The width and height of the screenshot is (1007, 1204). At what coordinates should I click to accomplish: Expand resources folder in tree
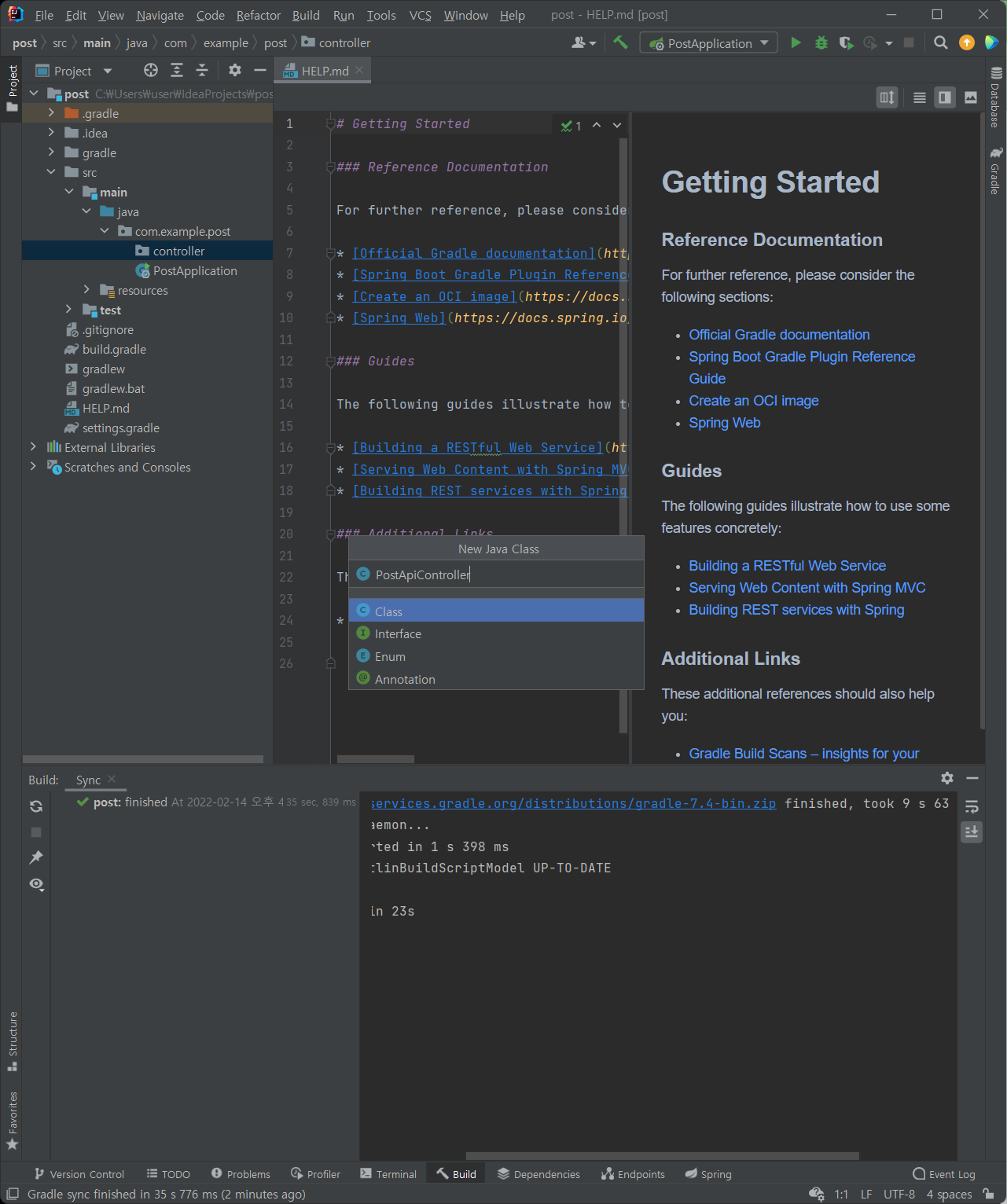tap(86, 290)
